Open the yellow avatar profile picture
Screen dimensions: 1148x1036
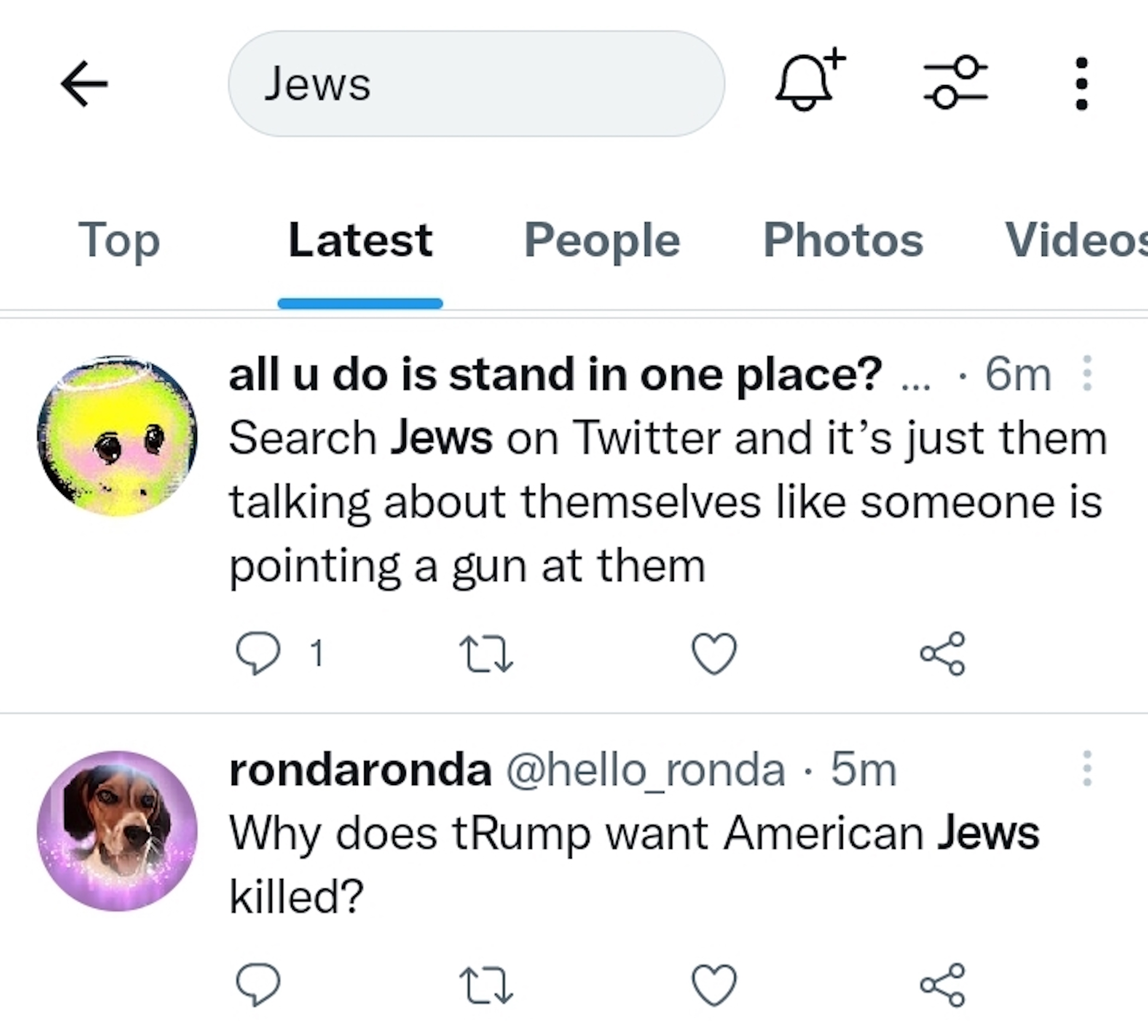[x=117, y=436]
